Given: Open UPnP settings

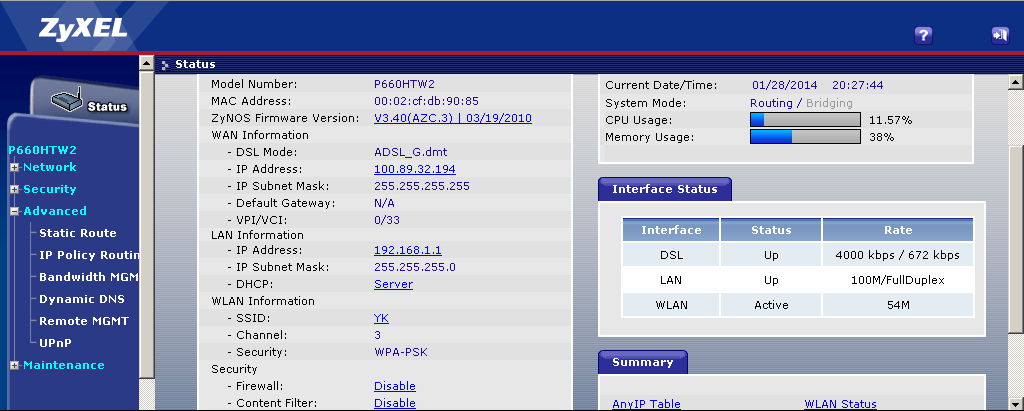Looking at the screenshot, I should coord(56,343).
